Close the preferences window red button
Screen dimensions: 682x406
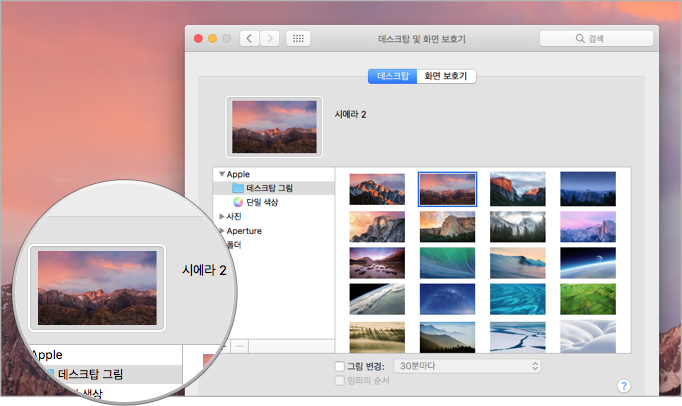click(x=198, y=38)
